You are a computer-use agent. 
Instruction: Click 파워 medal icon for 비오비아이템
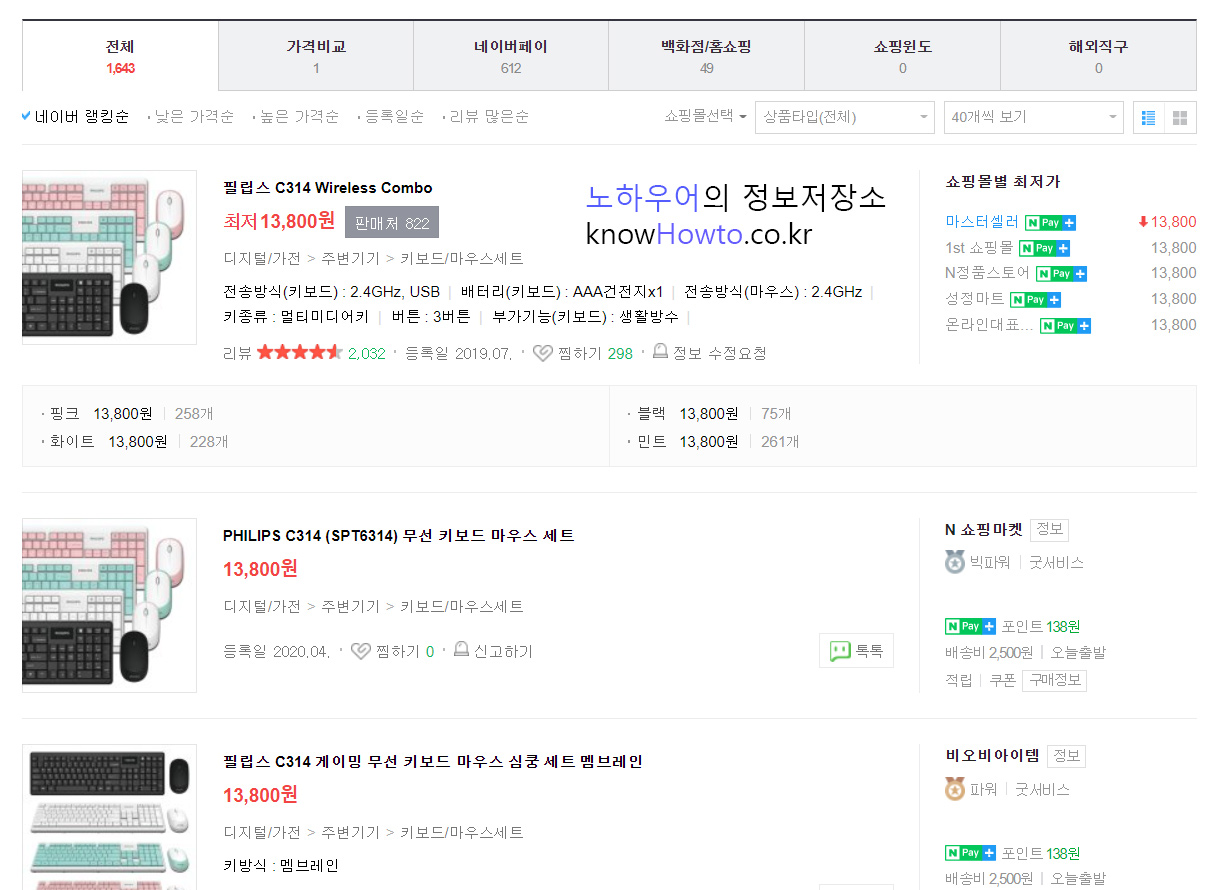[x=955, y=789]
